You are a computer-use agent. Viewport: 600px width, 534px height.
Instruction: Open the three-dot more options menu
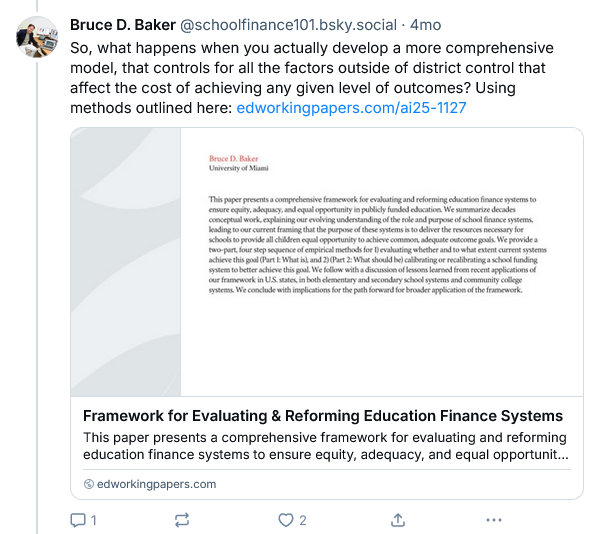(493, 520)
